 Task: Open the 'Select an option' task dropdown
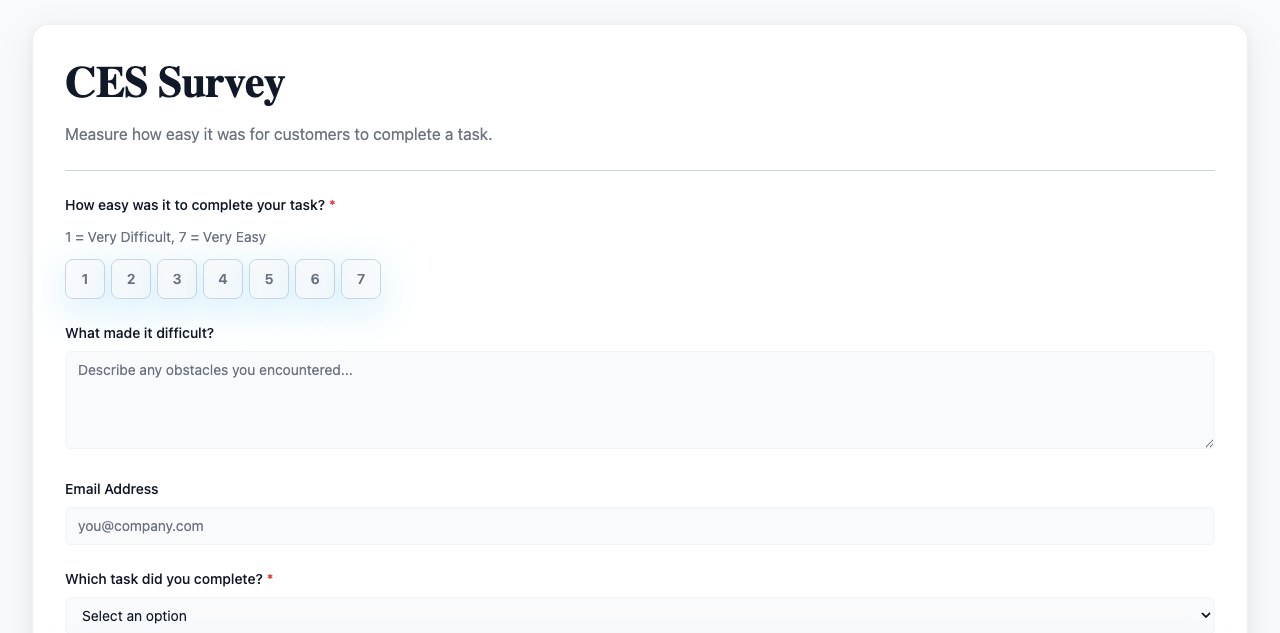point(640,616)
